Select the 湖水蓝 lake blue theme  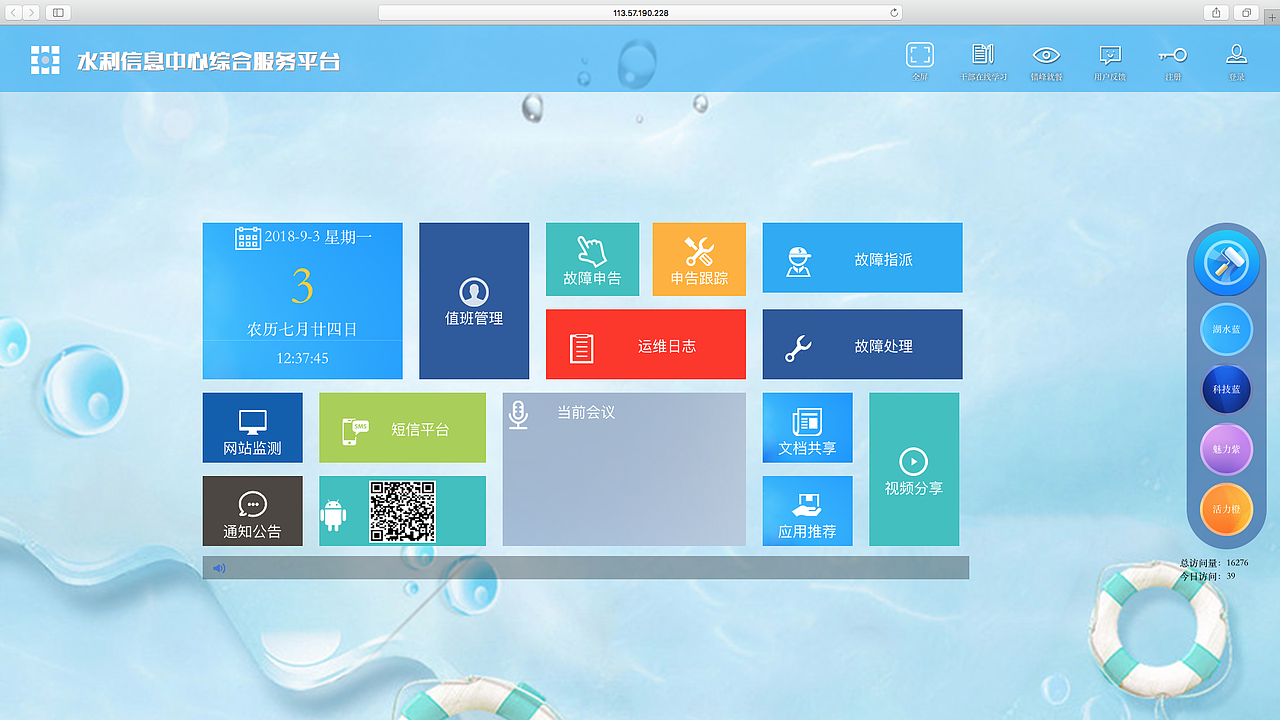pos(1226,329)
